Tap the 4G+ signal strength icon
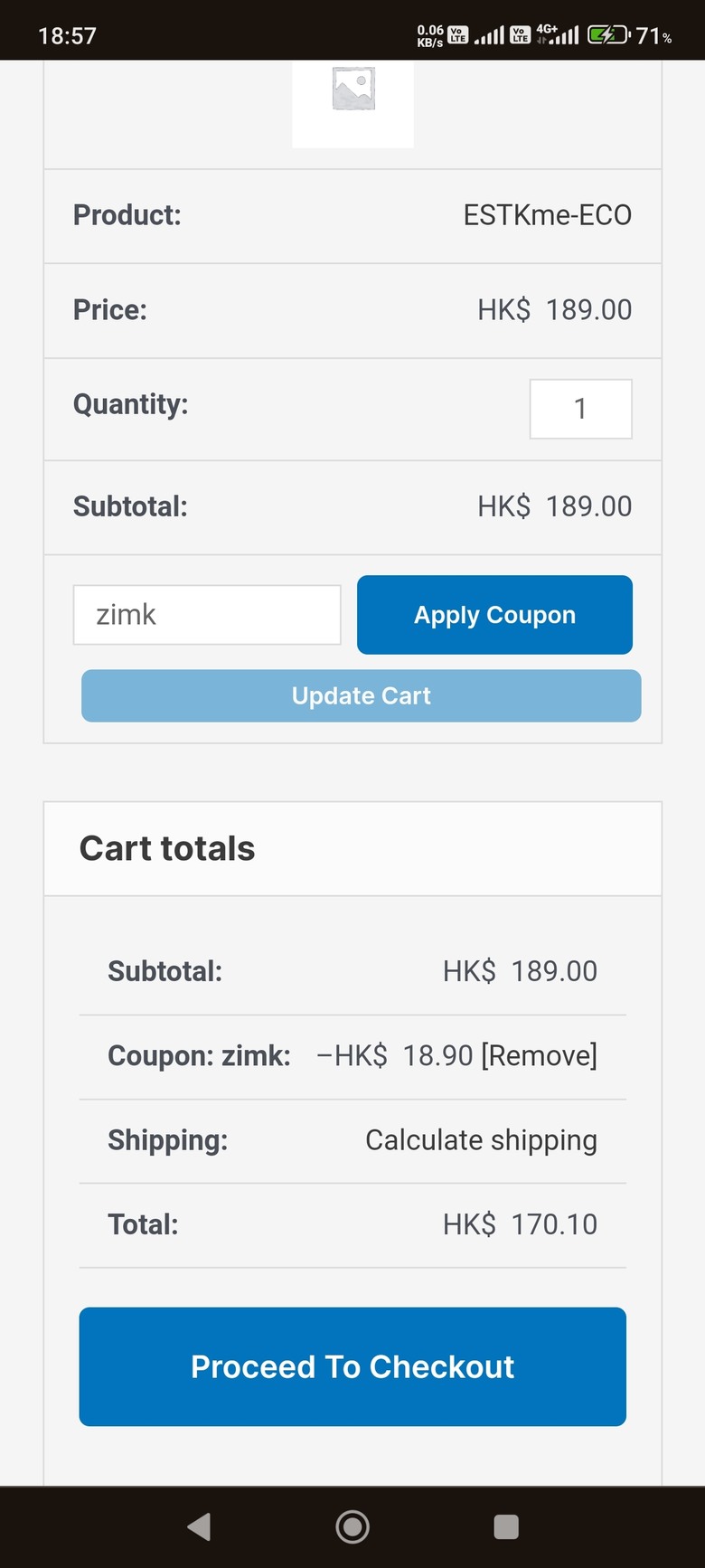The height and width of the screenshot is (1568, 705). (558, 34)
